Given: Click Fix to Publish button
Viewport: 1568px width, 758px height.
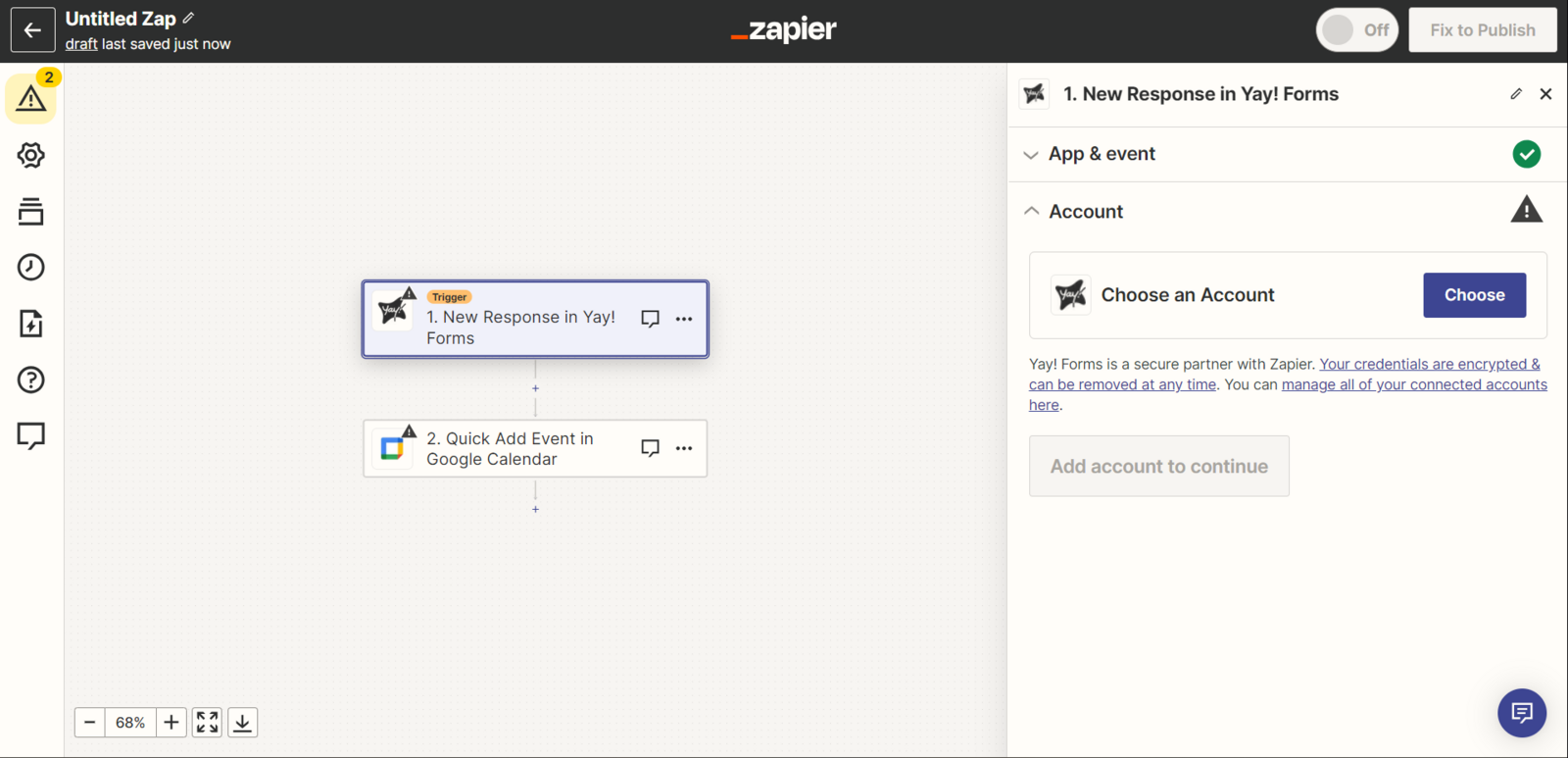Looking at the screenshot, I should click(x=1482, y=30).
